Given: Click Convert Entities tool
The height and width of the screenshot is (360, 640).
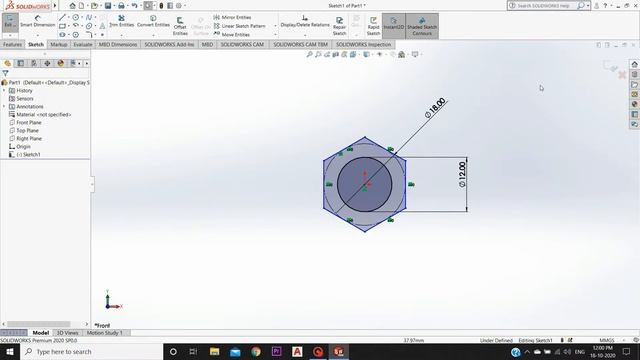Looking at the screenshot, I should click(153, 21).
